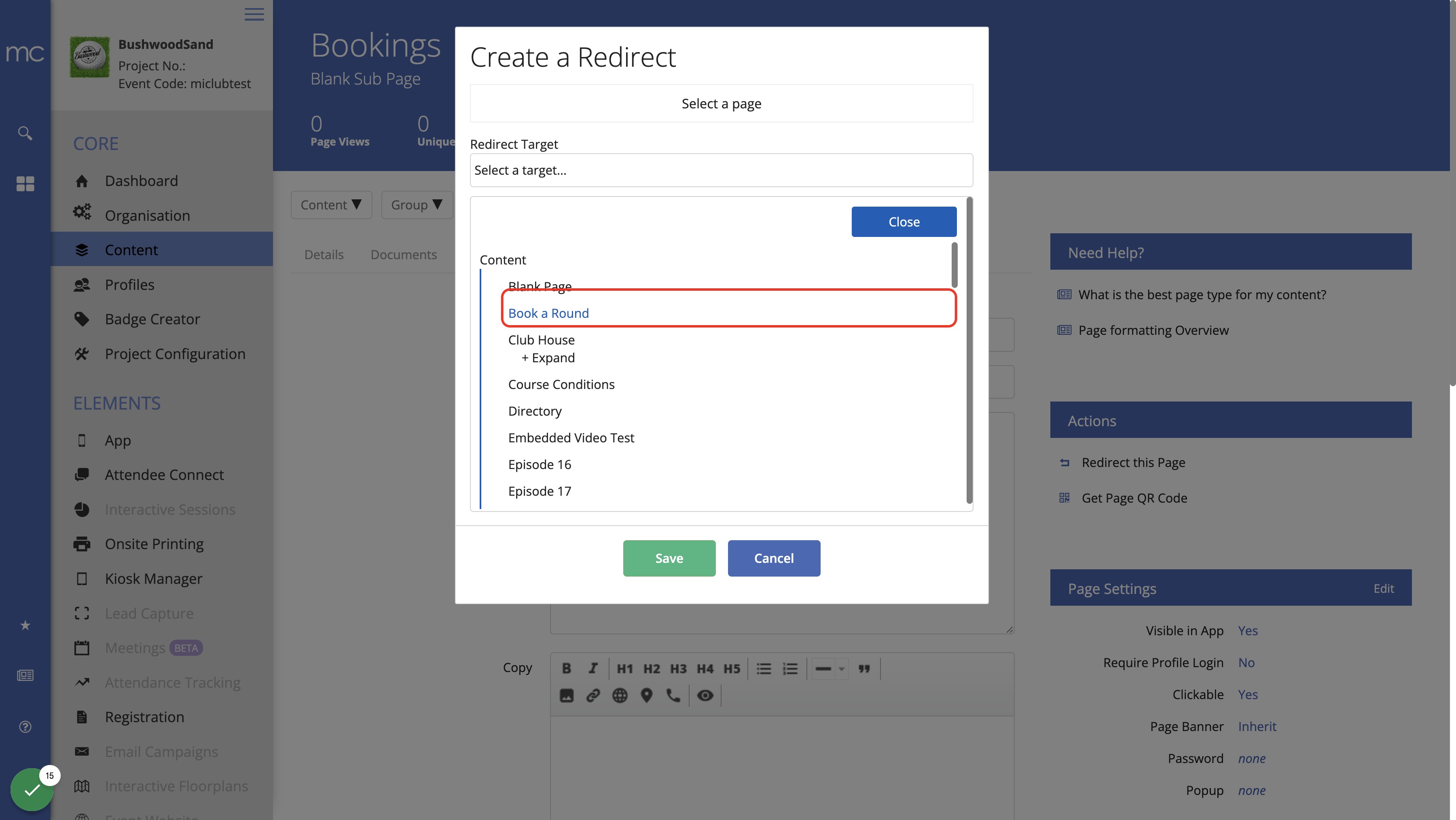
Task: Click the Select a target field
Action: tap(721, 170)
